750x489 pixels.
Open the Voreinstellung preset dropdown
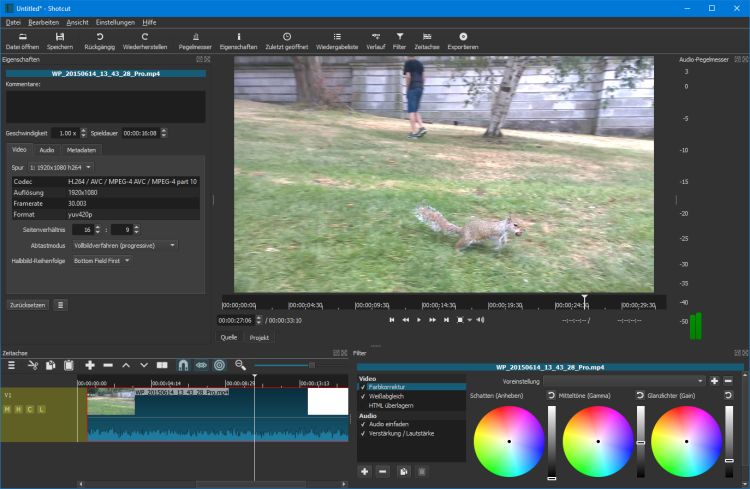pyautogui.click(x=624, y=381)
